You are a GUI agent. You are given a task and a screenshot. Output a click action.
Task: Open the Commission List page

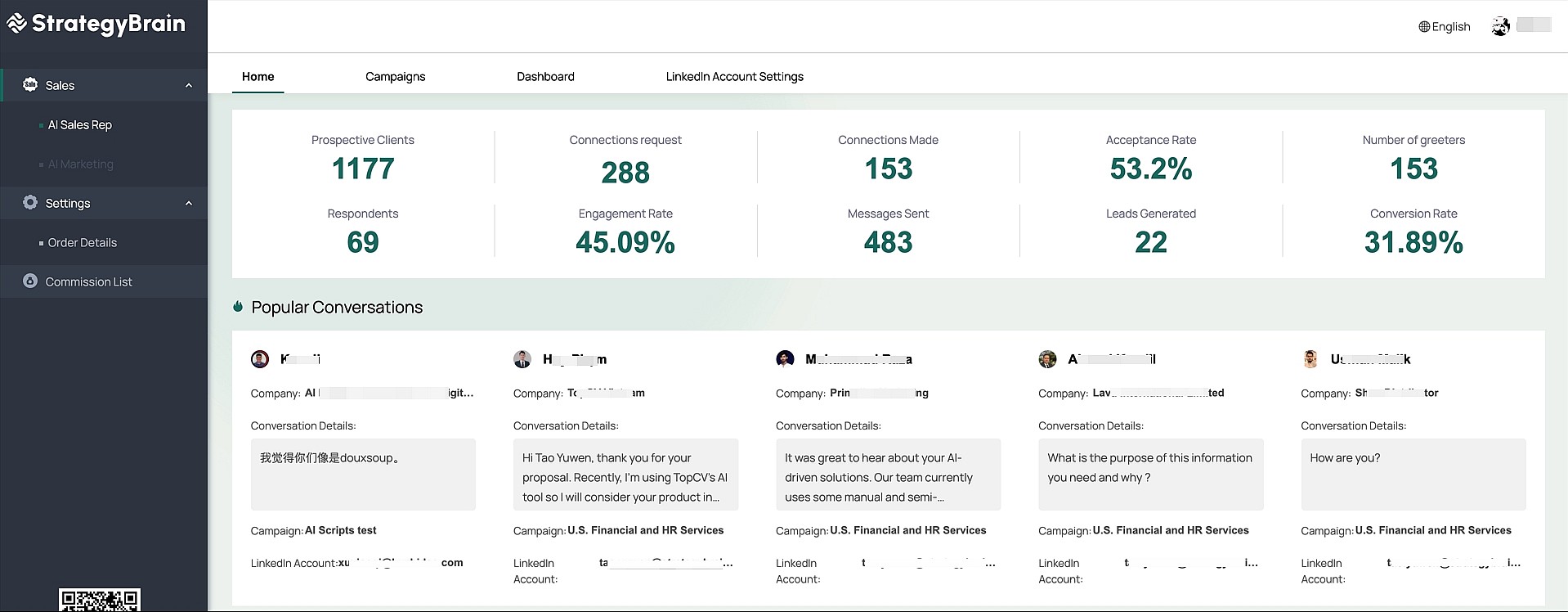pos(88,281)
